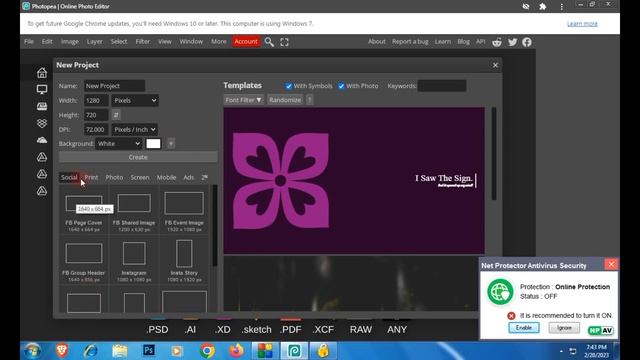Click in the Keywords search field
This screenshot has height=360, width=640.
click(442, 86)
